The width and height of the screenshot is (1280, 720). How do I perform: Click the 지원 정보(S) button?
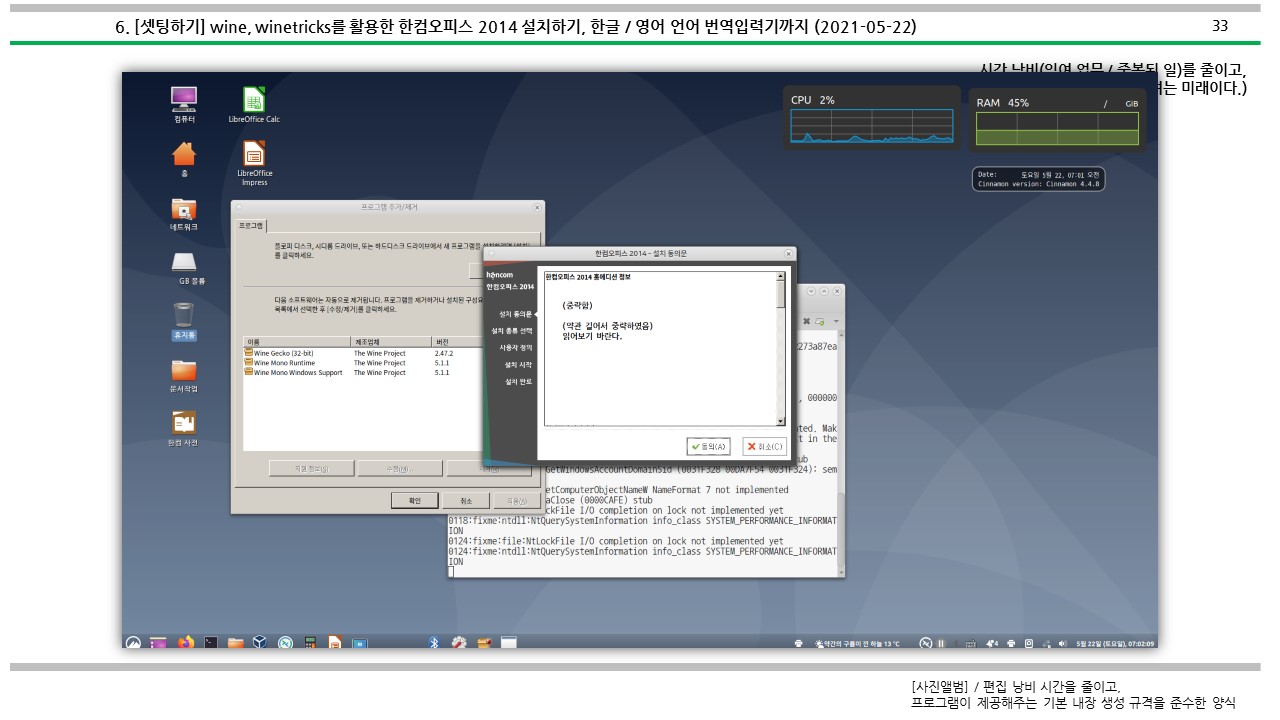(310, 468)
